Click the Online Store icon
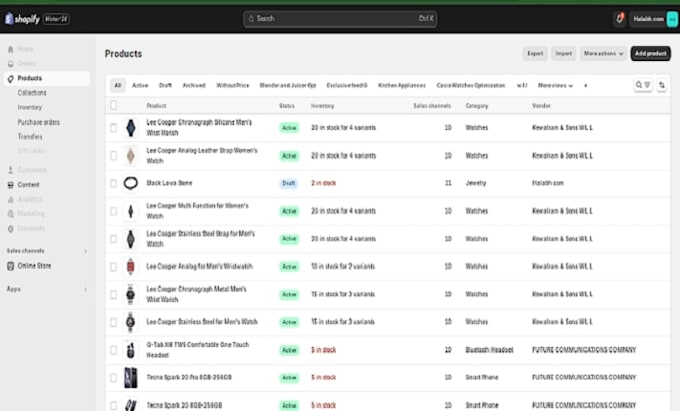The image size is (680, 411). (x=10, y=266)
